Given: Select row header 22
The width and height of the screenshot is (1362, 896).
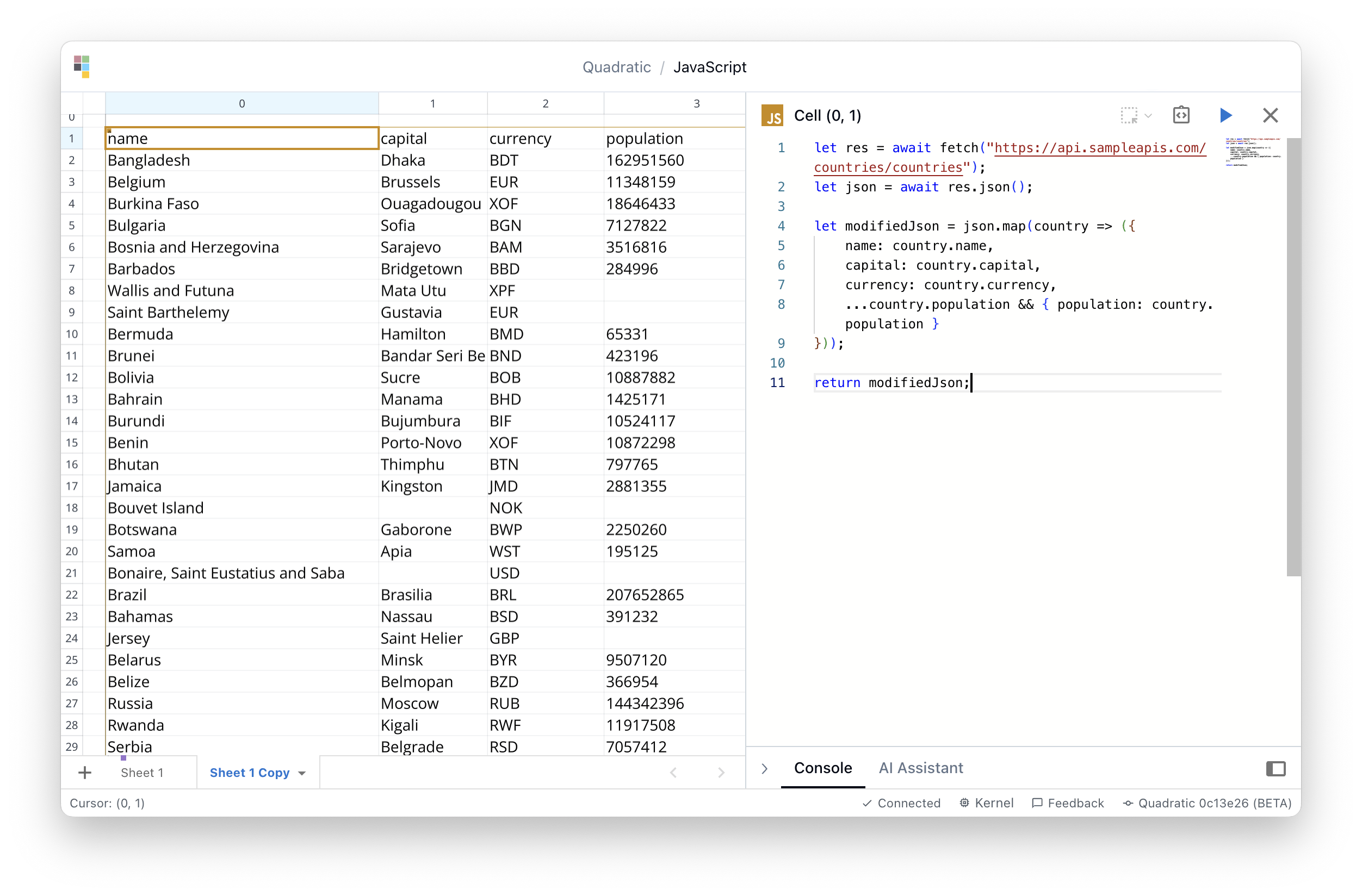Looking at the screenshot, I should pos(72,594).
